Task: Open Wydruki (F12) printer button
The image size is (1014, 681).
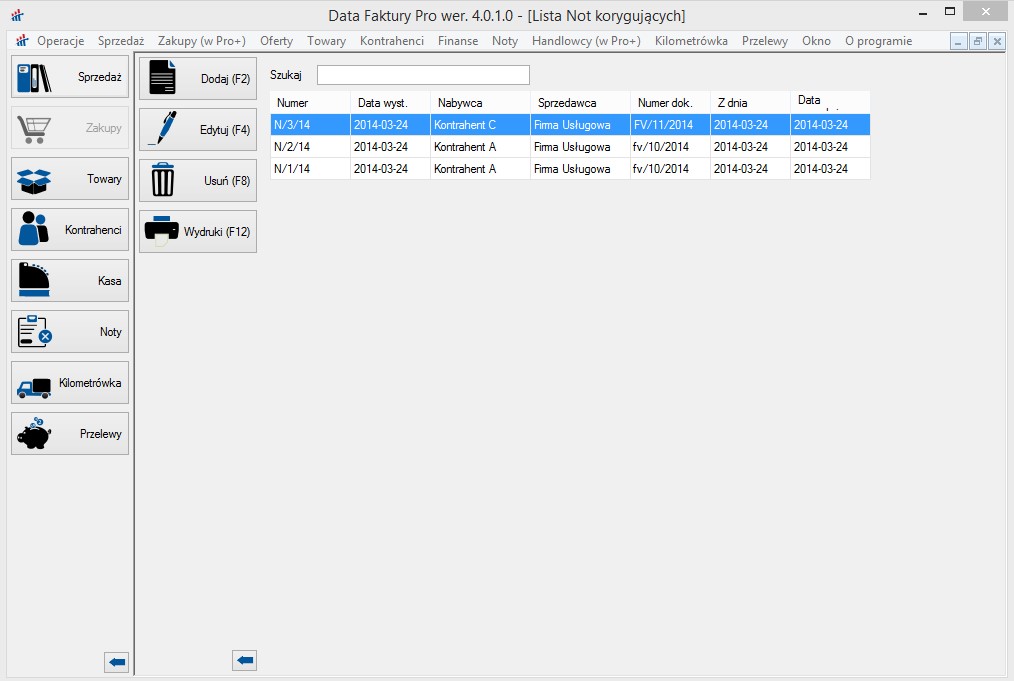Action: (x=198, y=232)
